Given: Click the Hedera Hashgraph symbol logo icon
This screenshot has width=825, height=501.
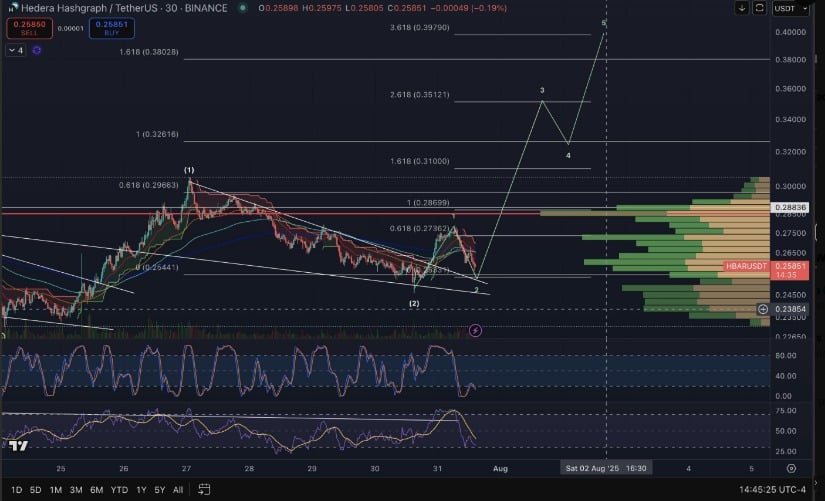Looking at the screenshot, I should [x=13, y=8].
